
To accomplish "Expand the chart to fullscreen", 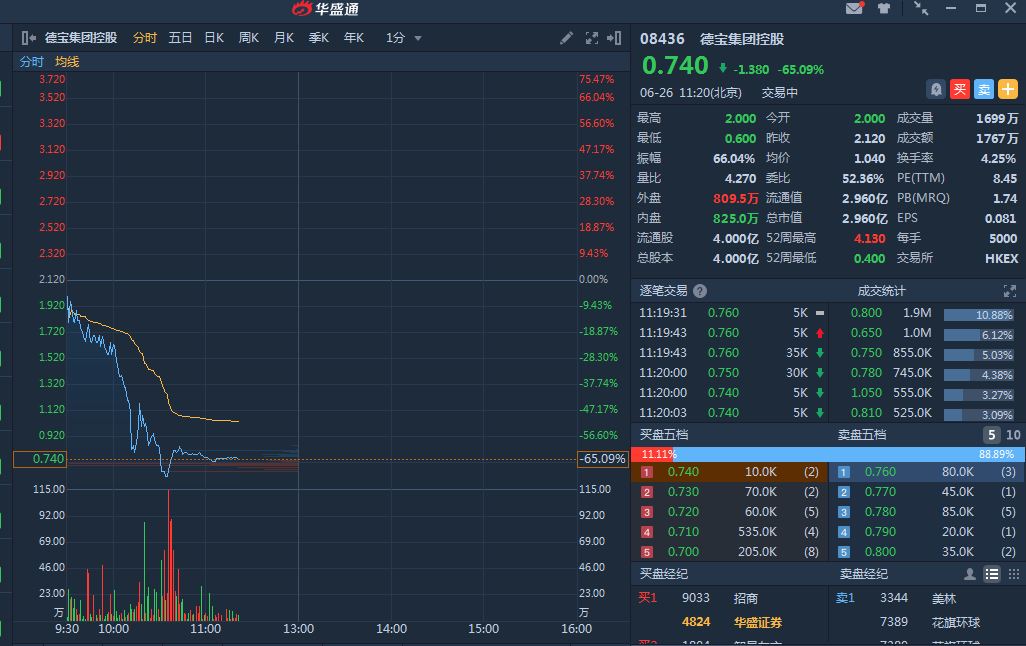I will point(592,38).
